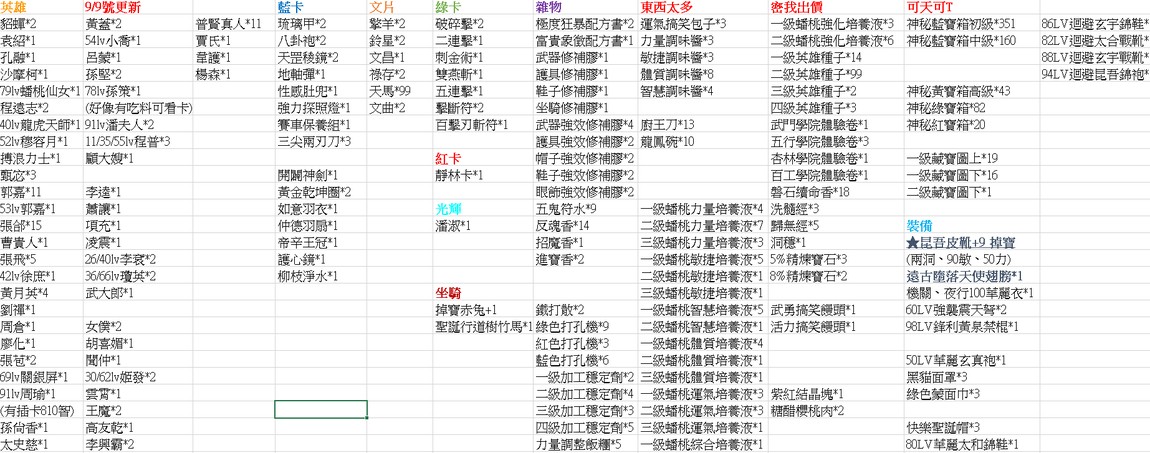The width and height of the screenshot is (1150, 453).
Task: Click the 光輝 heading cell
Action: coord(448,208)
